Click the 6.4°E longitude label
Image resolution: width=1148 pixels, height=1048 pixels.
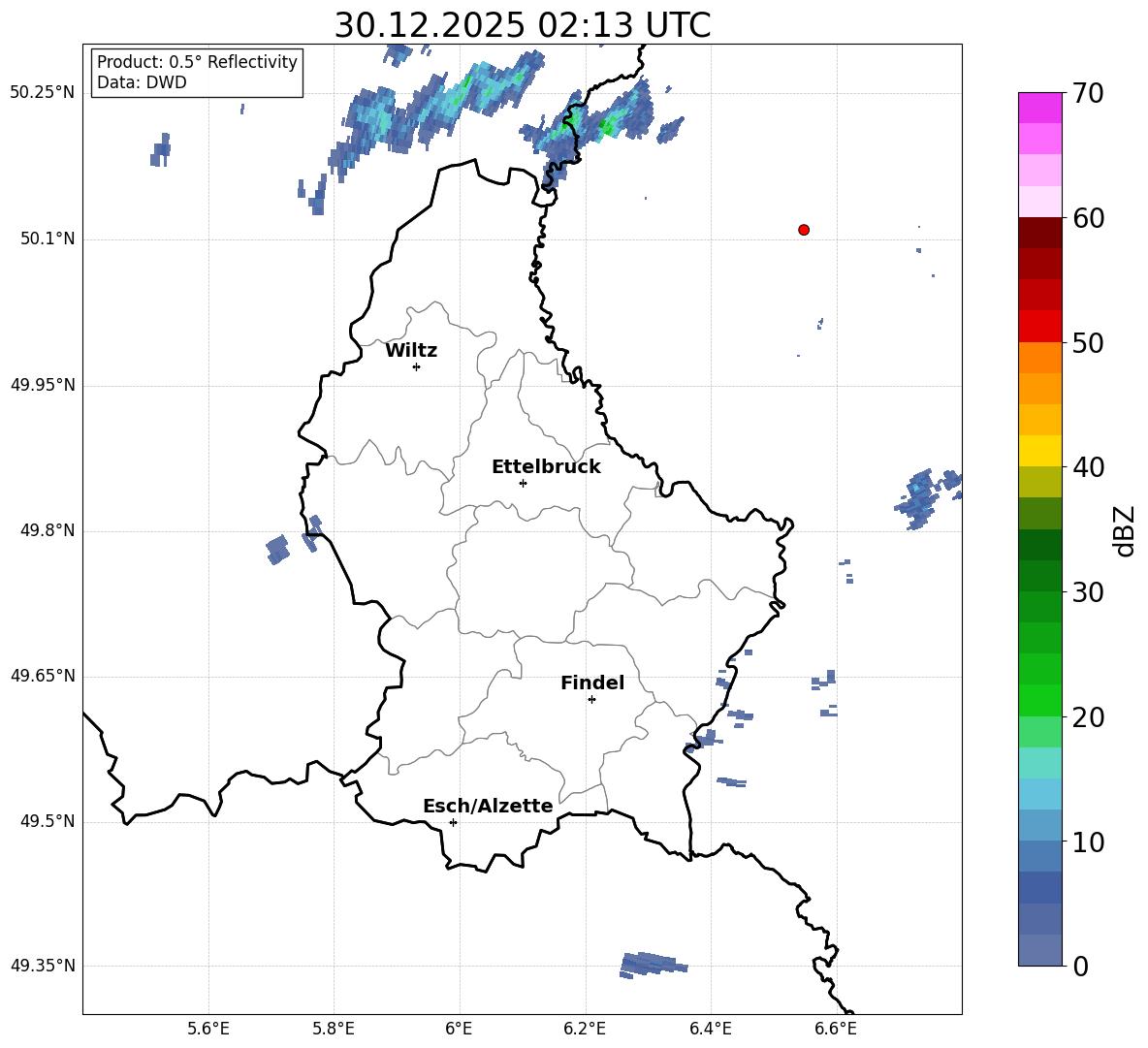coord(710,1029)
